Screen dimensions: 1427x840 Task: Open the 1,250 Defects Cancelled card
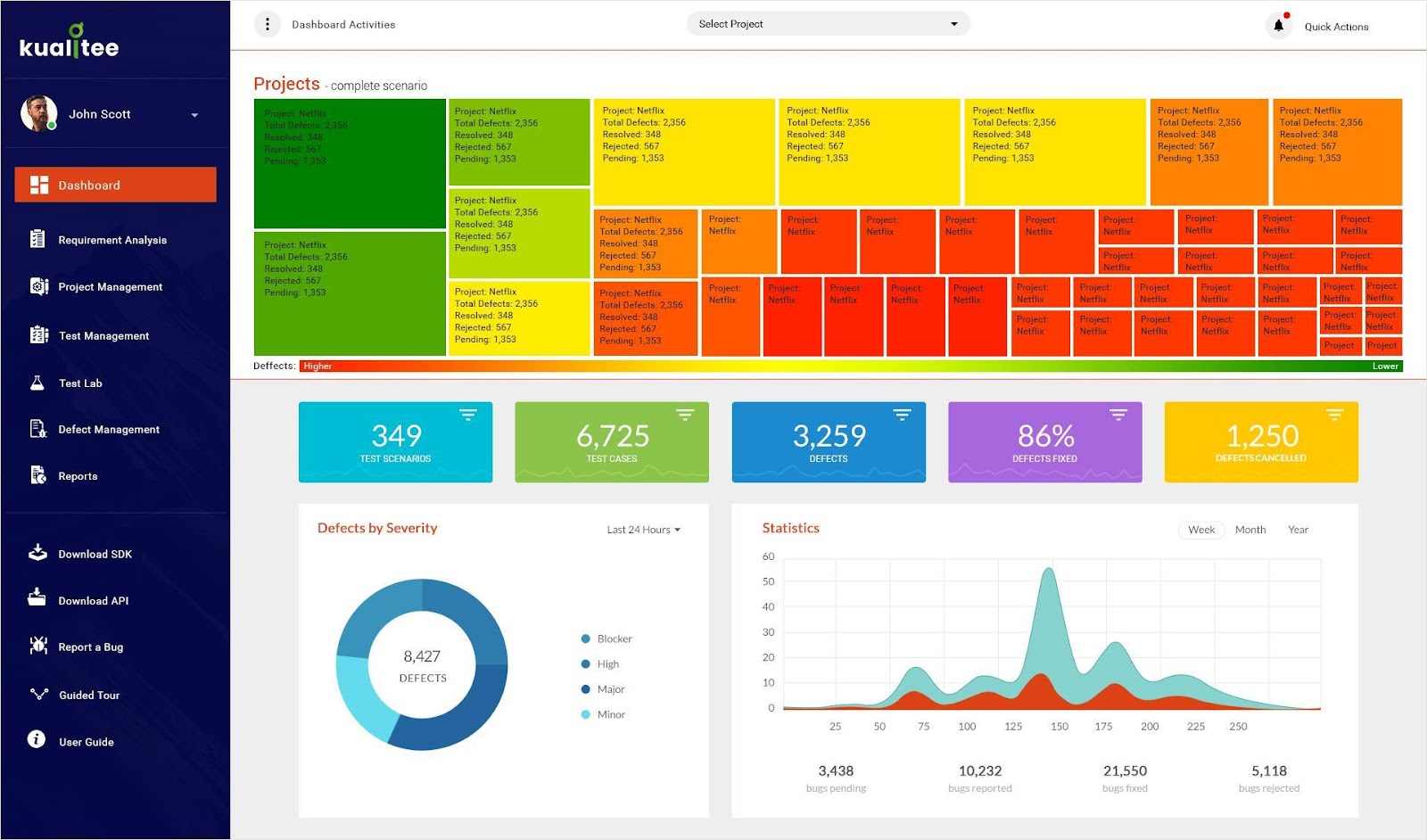pyautogui.click(x=1261, y=442)
